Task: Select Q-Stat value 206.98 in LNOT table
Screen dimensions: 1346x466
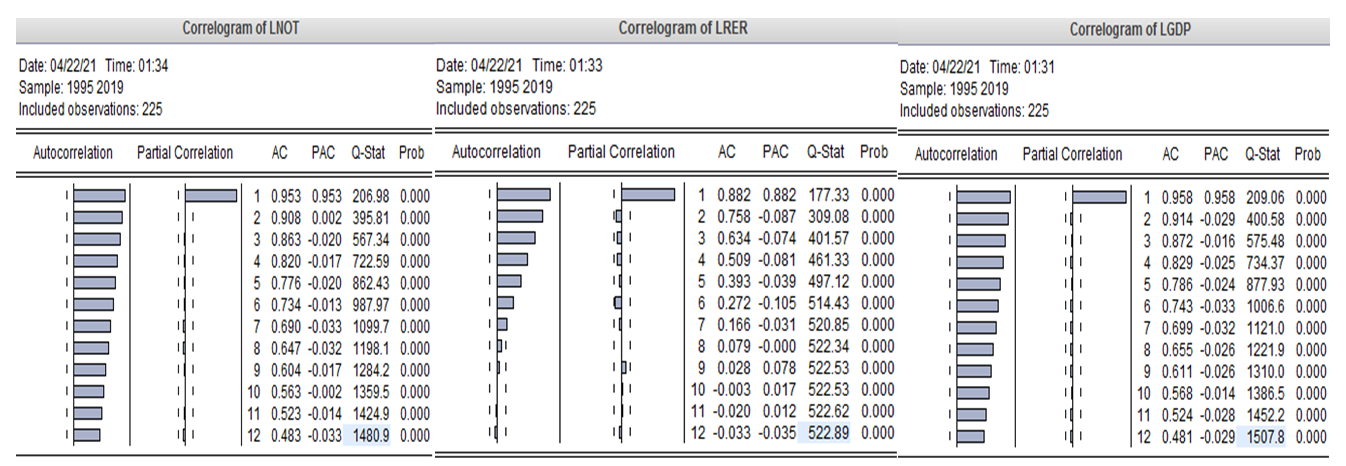Action: point(368,197)
